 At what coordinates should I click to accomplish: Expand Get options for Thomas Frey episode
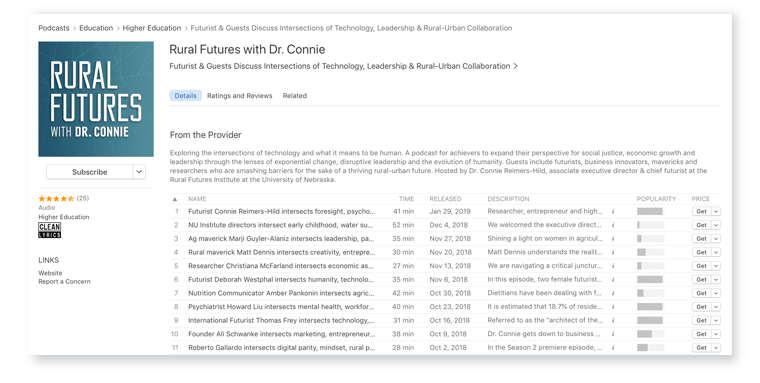[716, 320]
